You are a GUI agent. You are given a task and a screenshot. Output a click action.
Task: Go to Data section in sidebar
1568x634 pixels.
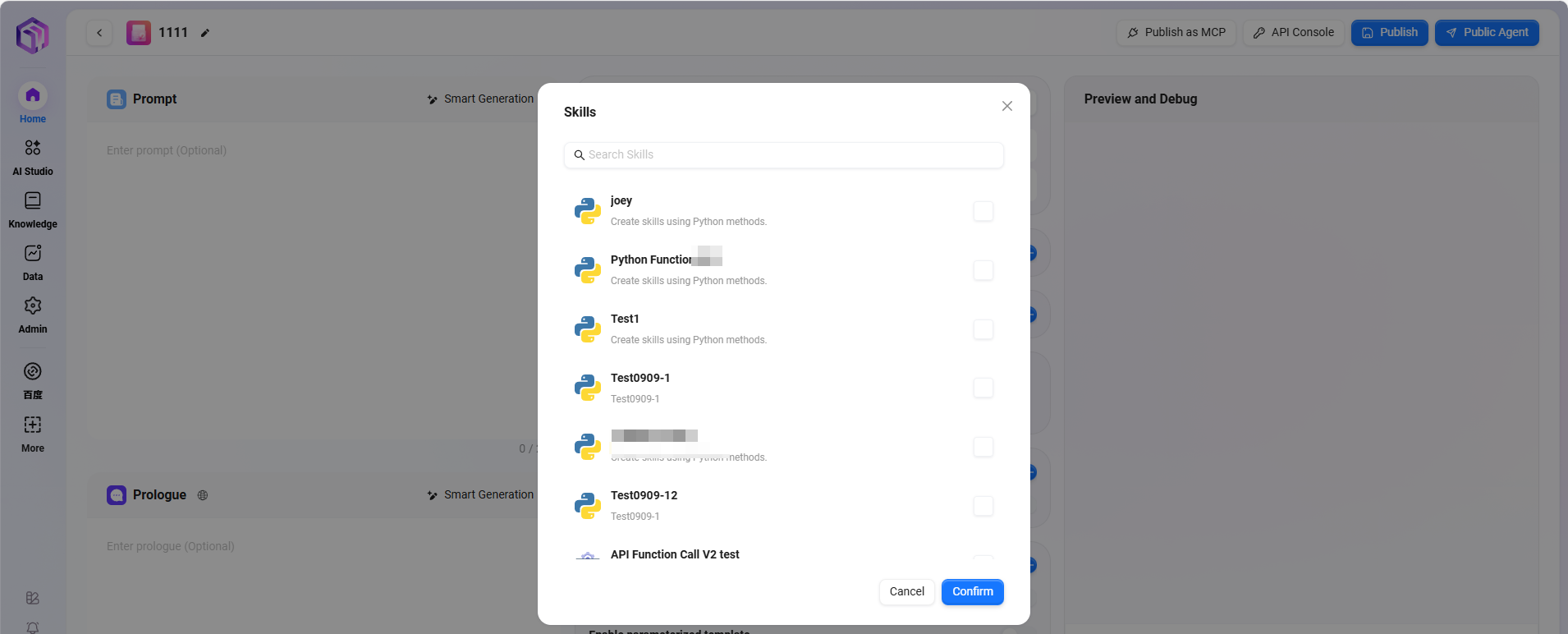[x=33, y=254]
